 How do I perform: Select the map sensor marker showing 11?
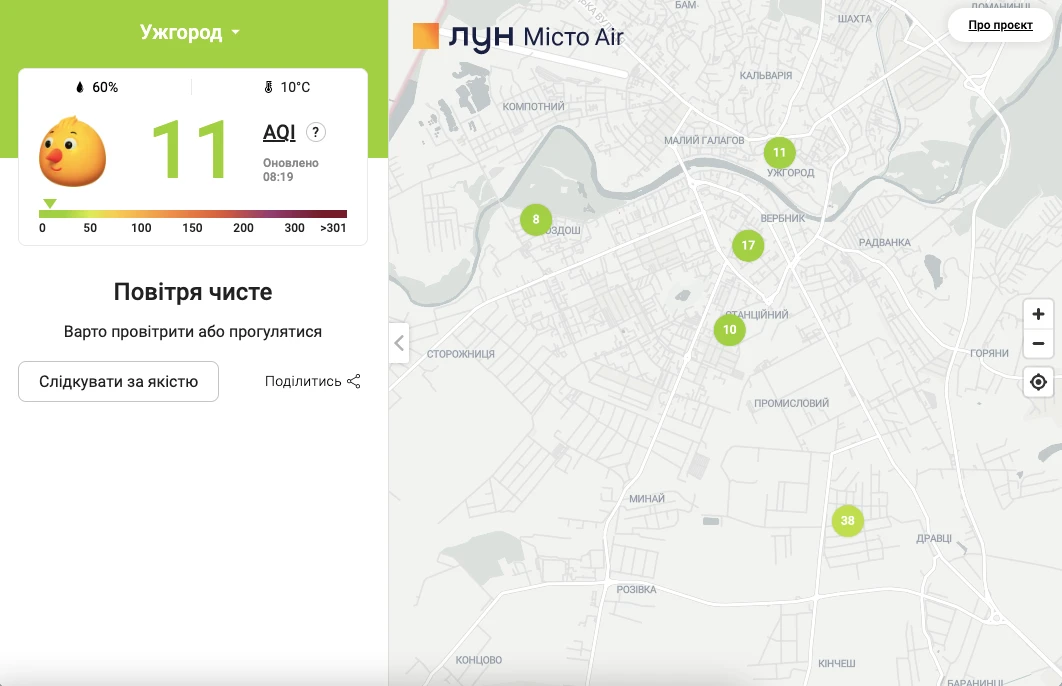point(779,153)
